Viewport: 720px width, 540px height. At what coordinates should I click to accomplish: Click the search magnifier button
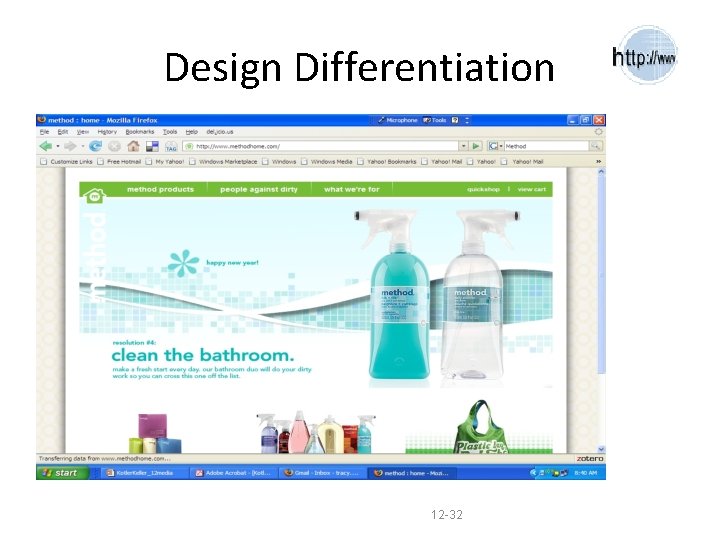(x=595, y=146)
